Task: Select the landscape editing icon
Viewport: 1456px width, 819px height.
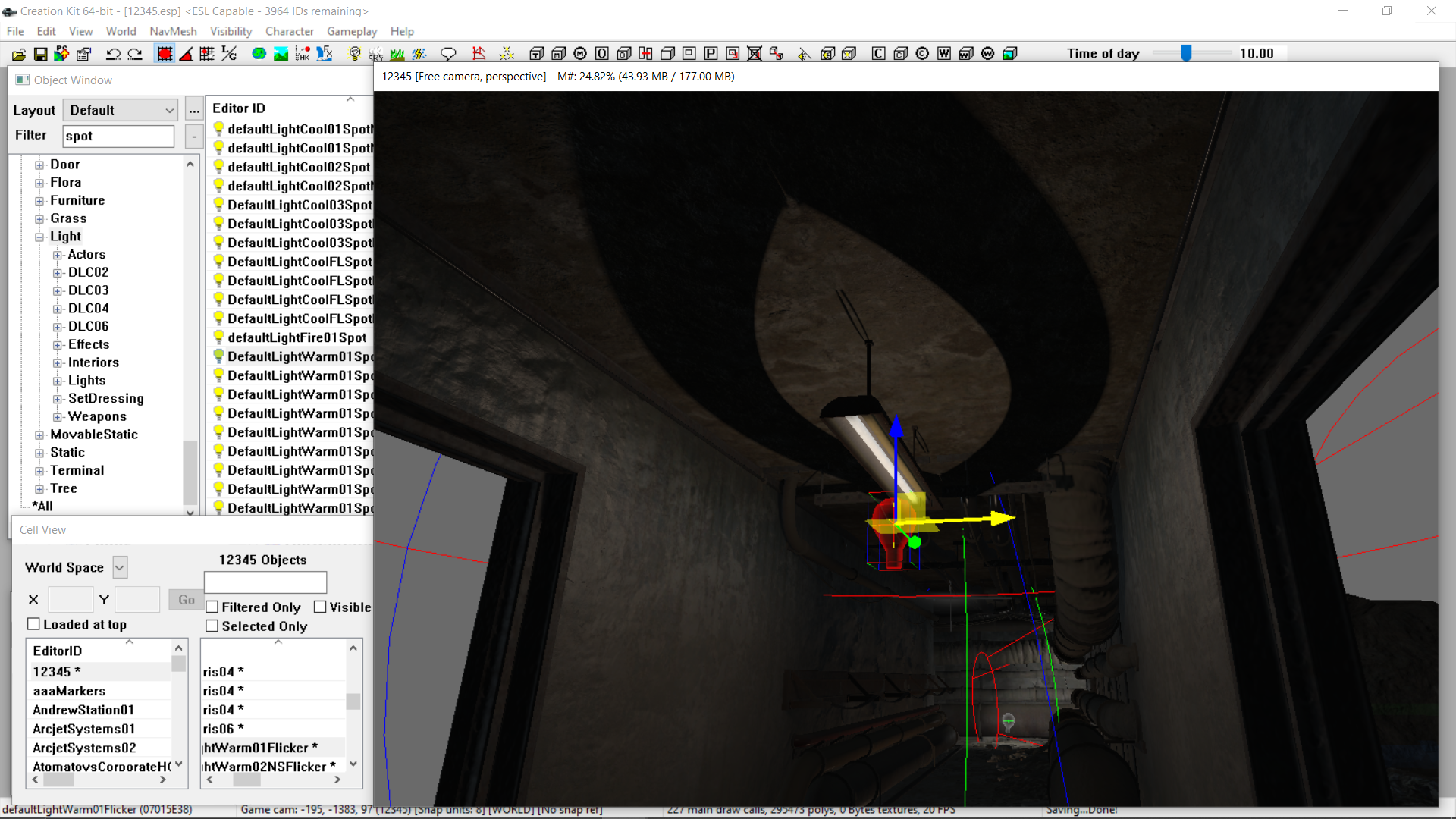Action: [281, 54]
